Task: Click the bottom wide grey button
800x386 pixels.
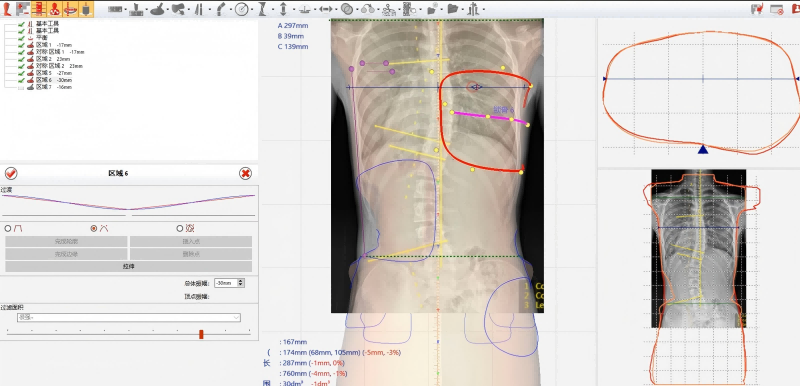Action: [x=129, y=267]
